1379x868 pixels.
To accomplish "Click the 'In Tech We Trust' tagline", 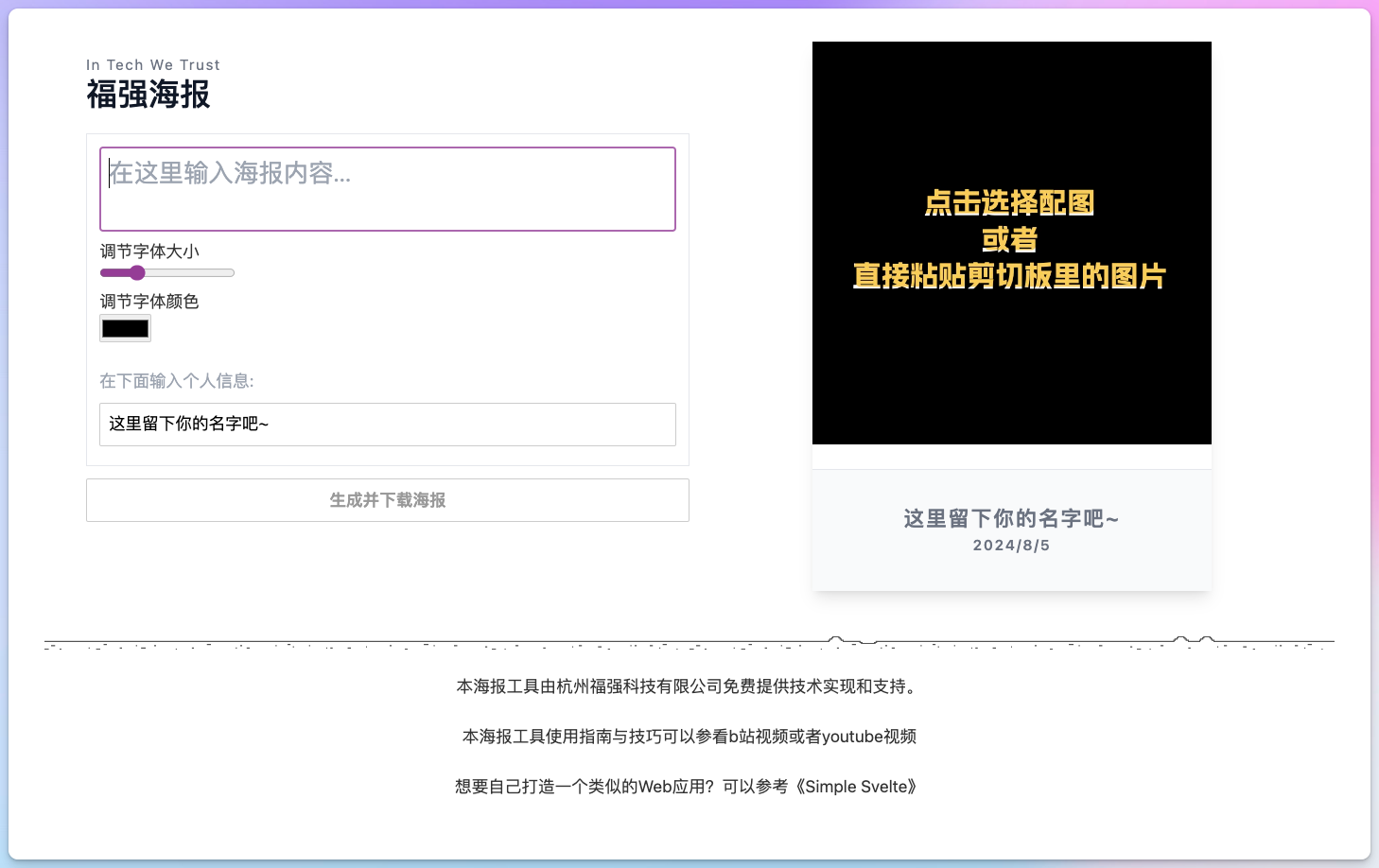I will 152,64.
